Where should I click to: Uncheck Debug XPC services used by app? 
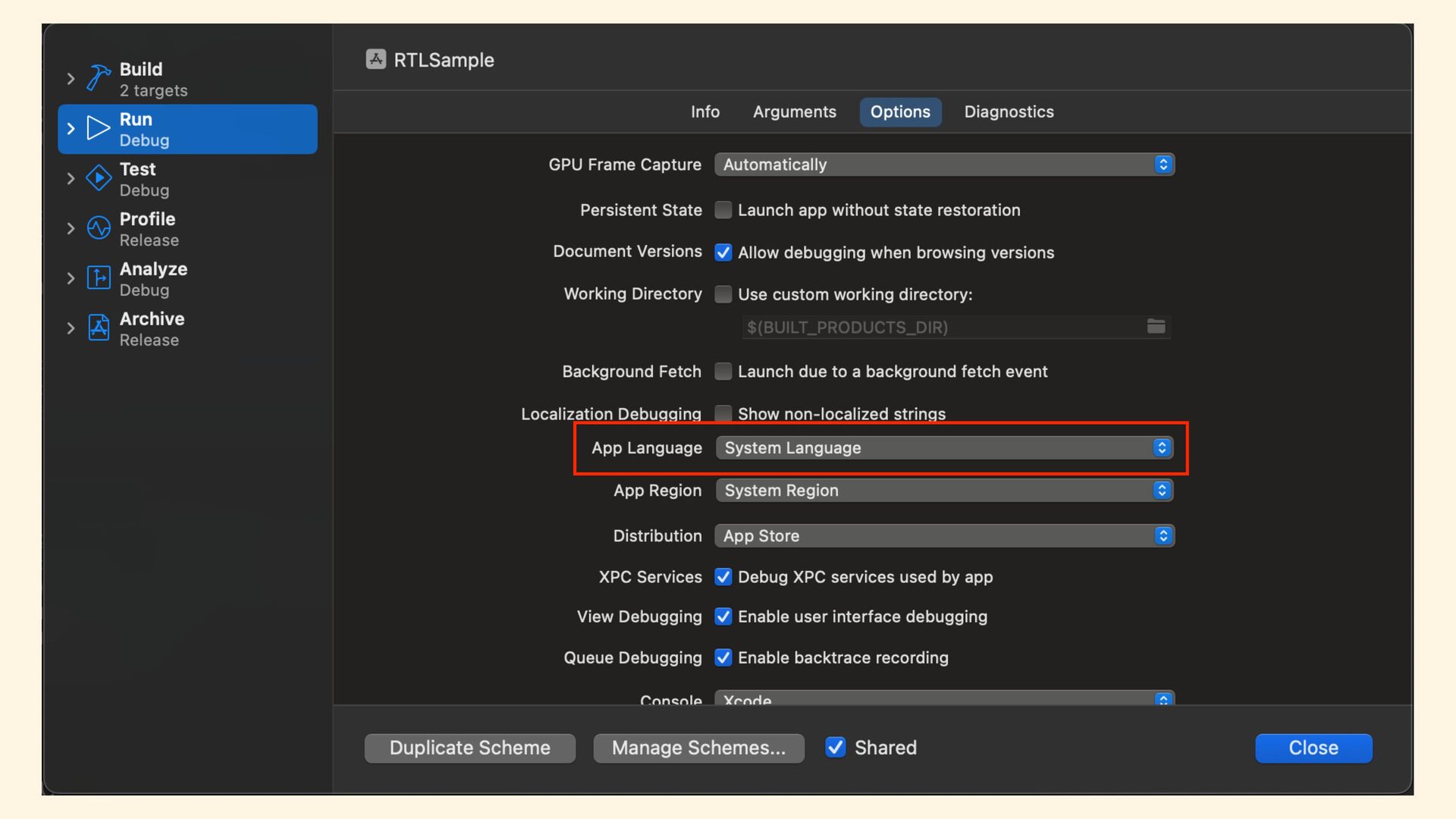723,577
